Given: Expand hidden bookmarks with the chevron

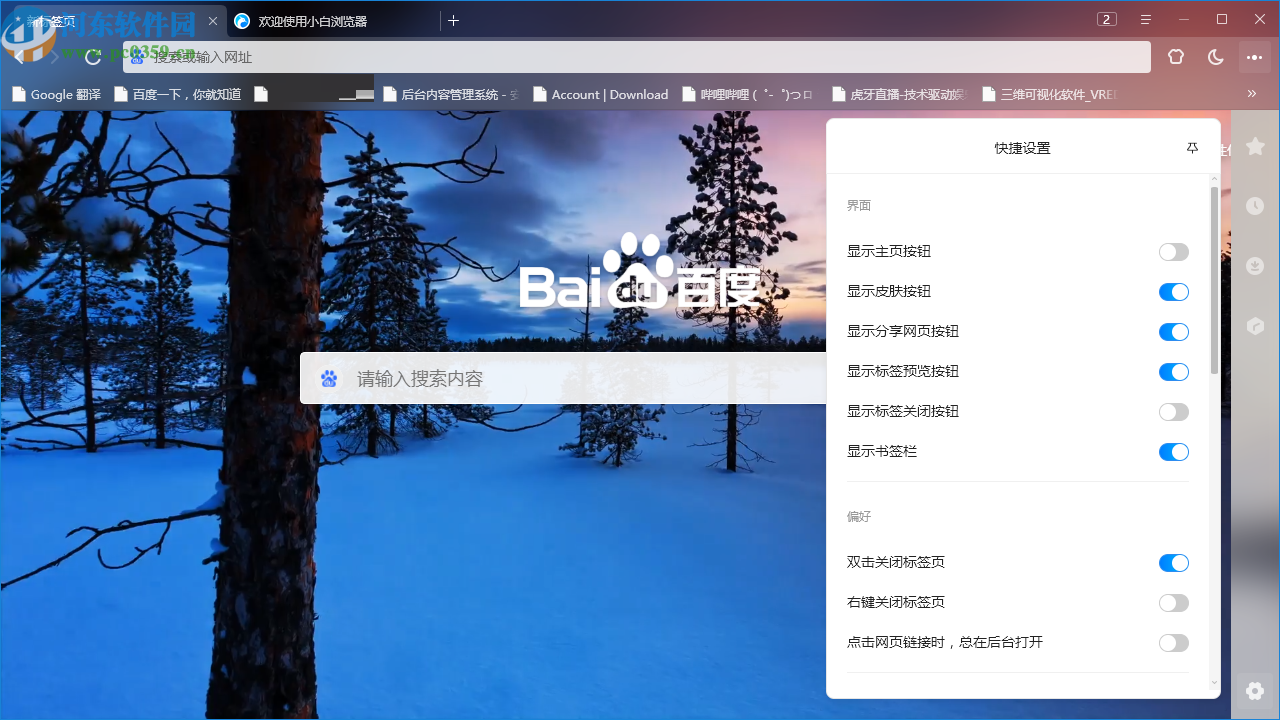Looking at the screenshot, I should (x=1251, y=93).
